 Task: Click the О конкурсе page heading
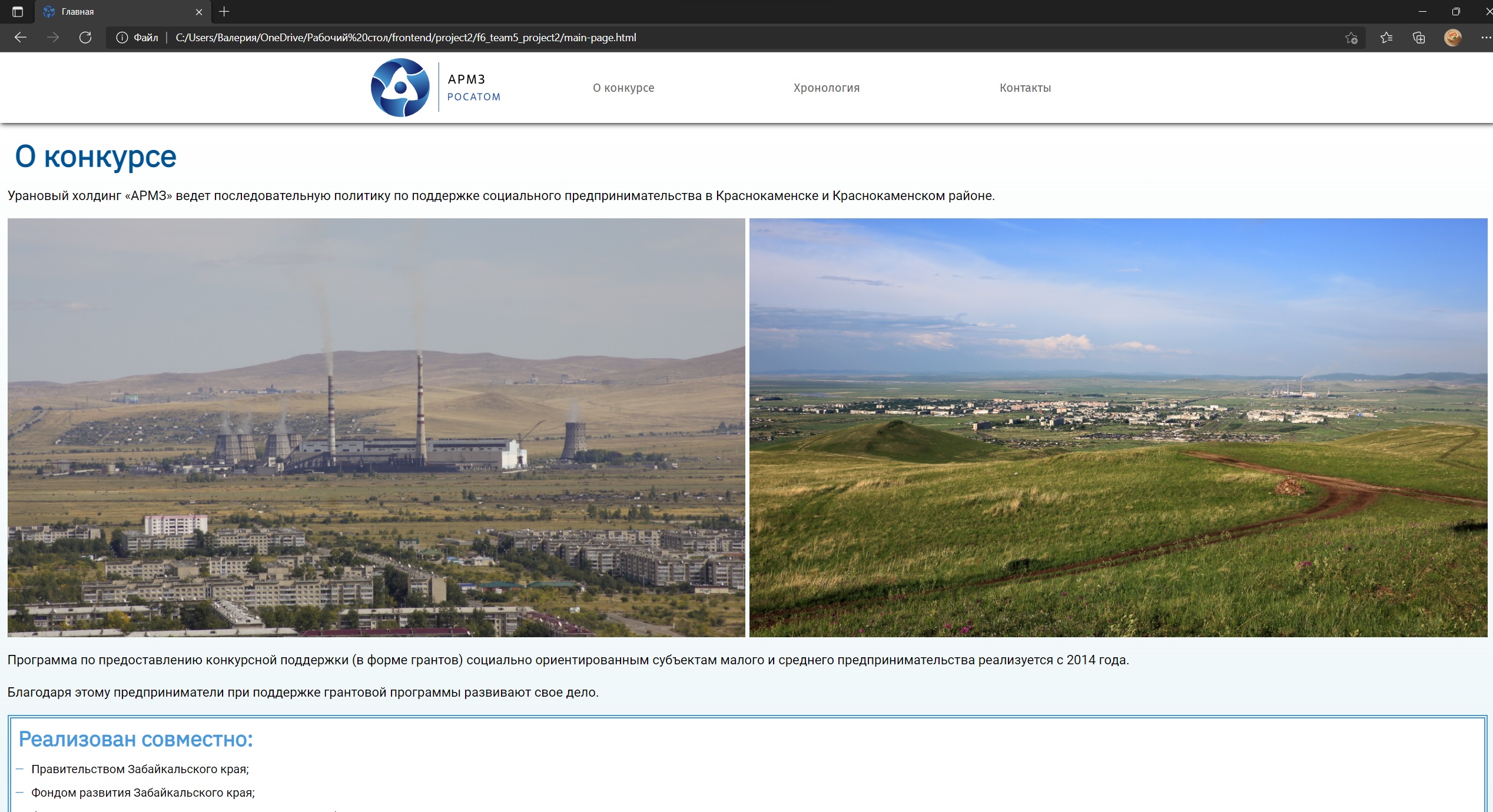point(96,156)
